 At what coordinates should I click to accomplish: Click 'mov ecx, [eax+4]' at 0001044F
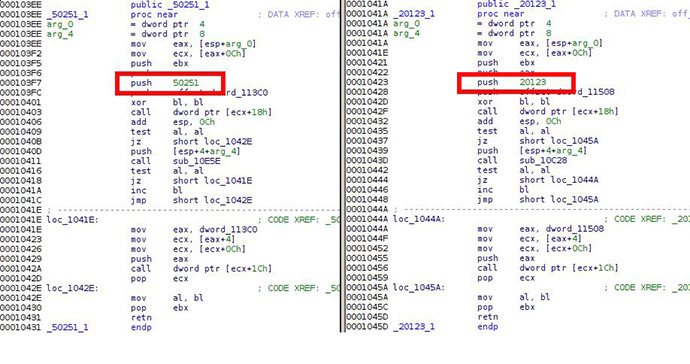529,238
